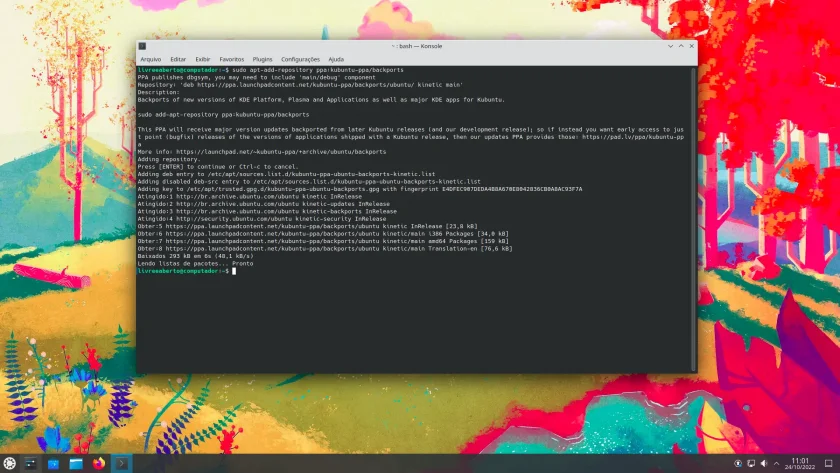The image size is (840, 473).
Task: Open the Plugins menu
Action: coord(262,59)
